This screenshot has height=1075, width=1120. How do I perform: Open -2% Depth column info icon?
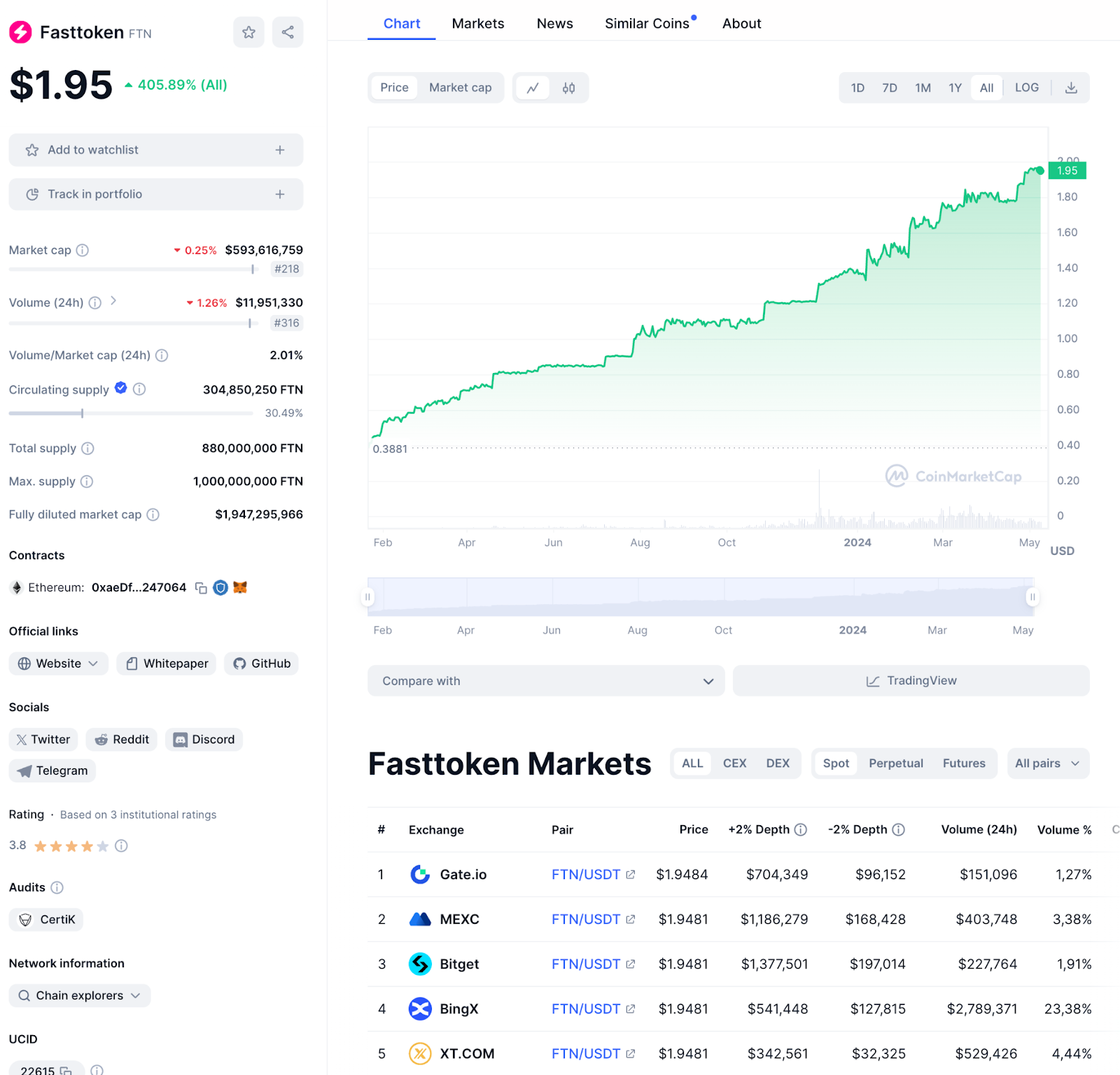pyautogui.click(x=899, y=829)
